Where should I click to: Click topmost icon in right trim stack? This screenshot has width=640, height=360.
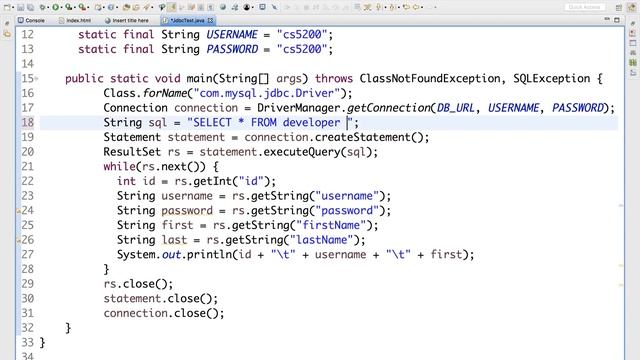(x=633, y=23)
